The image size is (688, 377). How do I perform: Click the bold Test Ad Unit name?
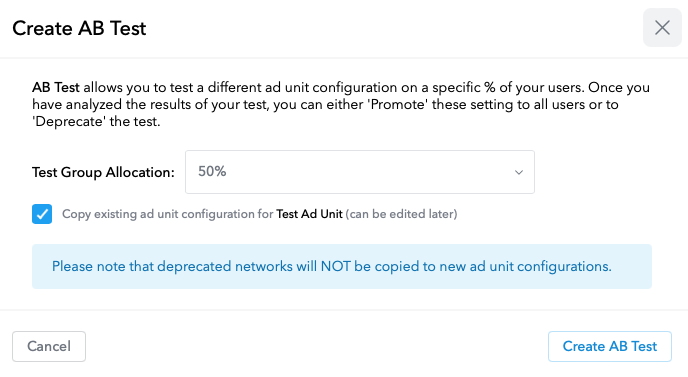[x=309, y=214]
